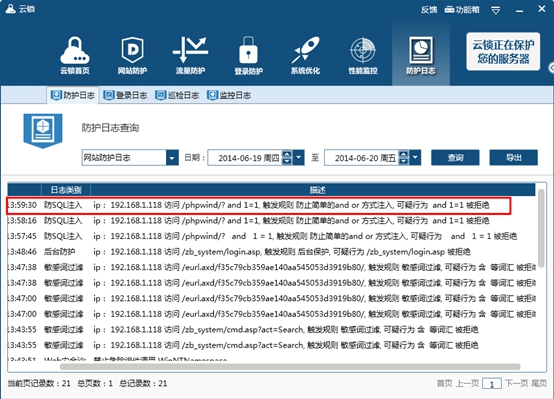The height and width of the screenshot is (399, 554).
Task: Switch to the 监控日志 tab
Action: [x=229, y=95]
